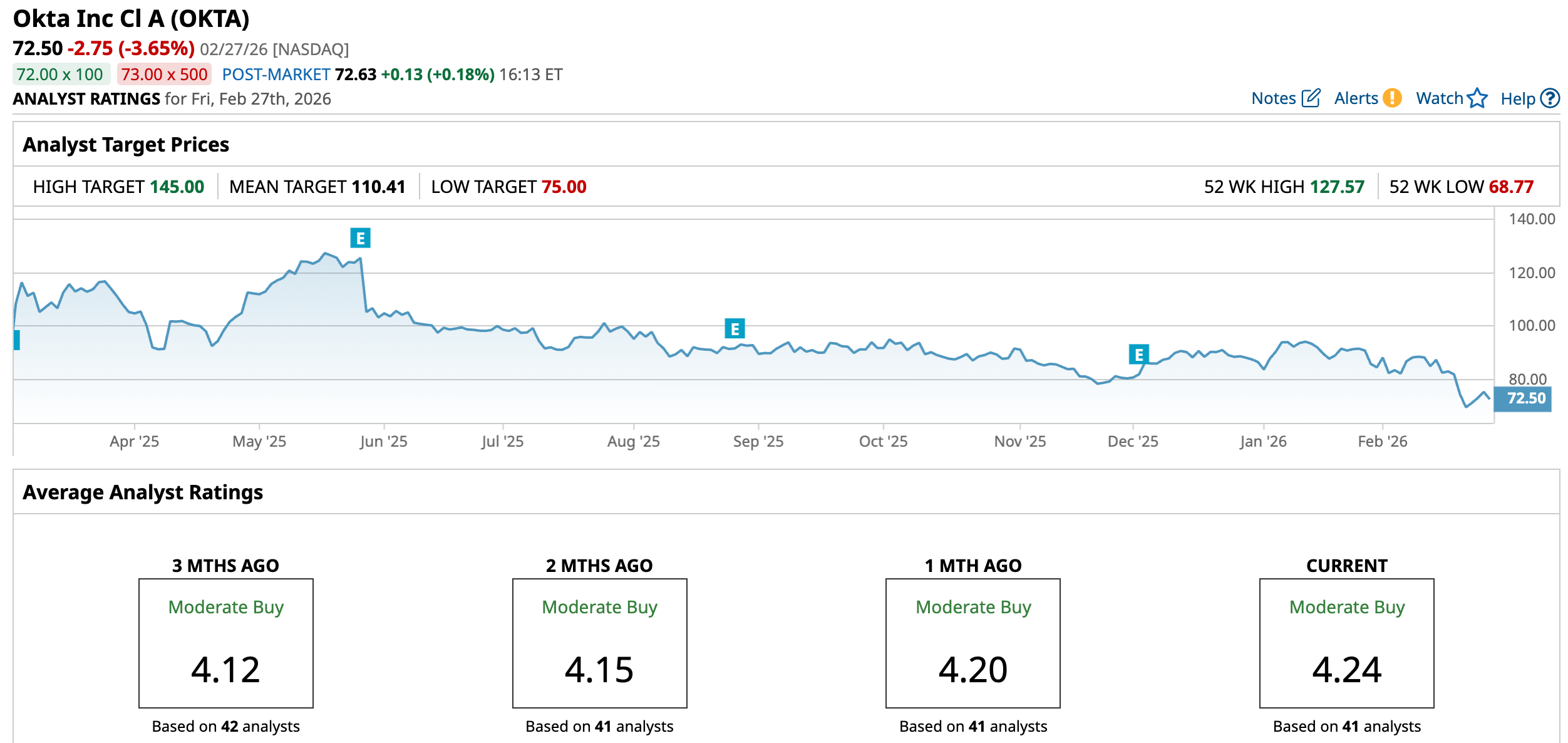Open the Notes link

[1273, 98]
